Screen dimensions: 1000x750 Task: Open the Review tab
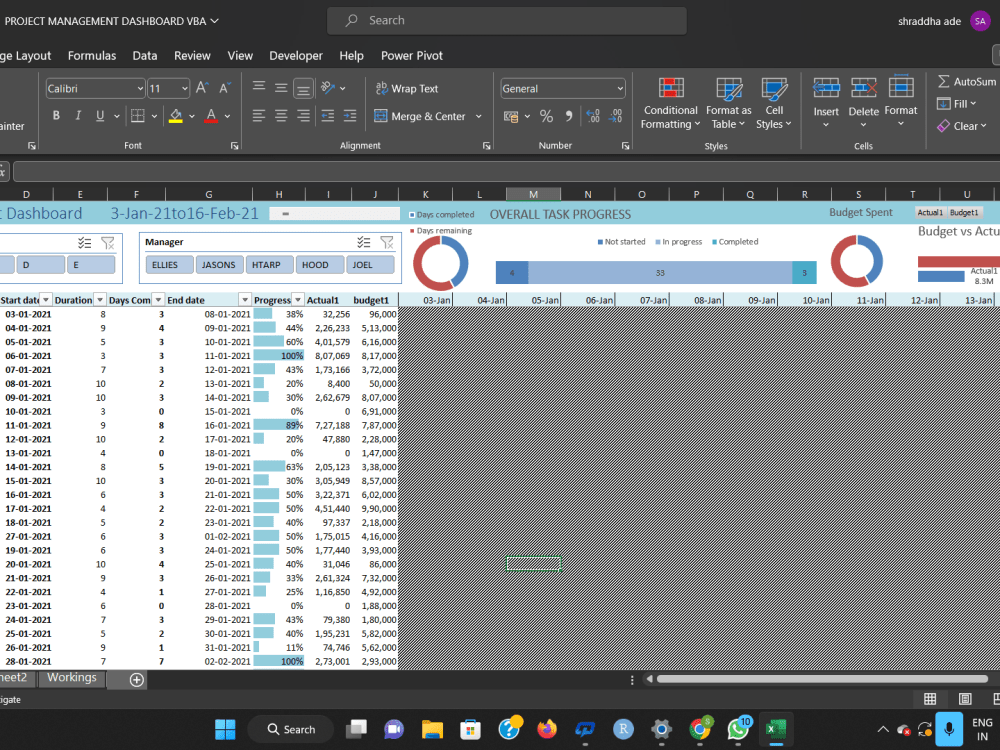[x=192, y=55]
